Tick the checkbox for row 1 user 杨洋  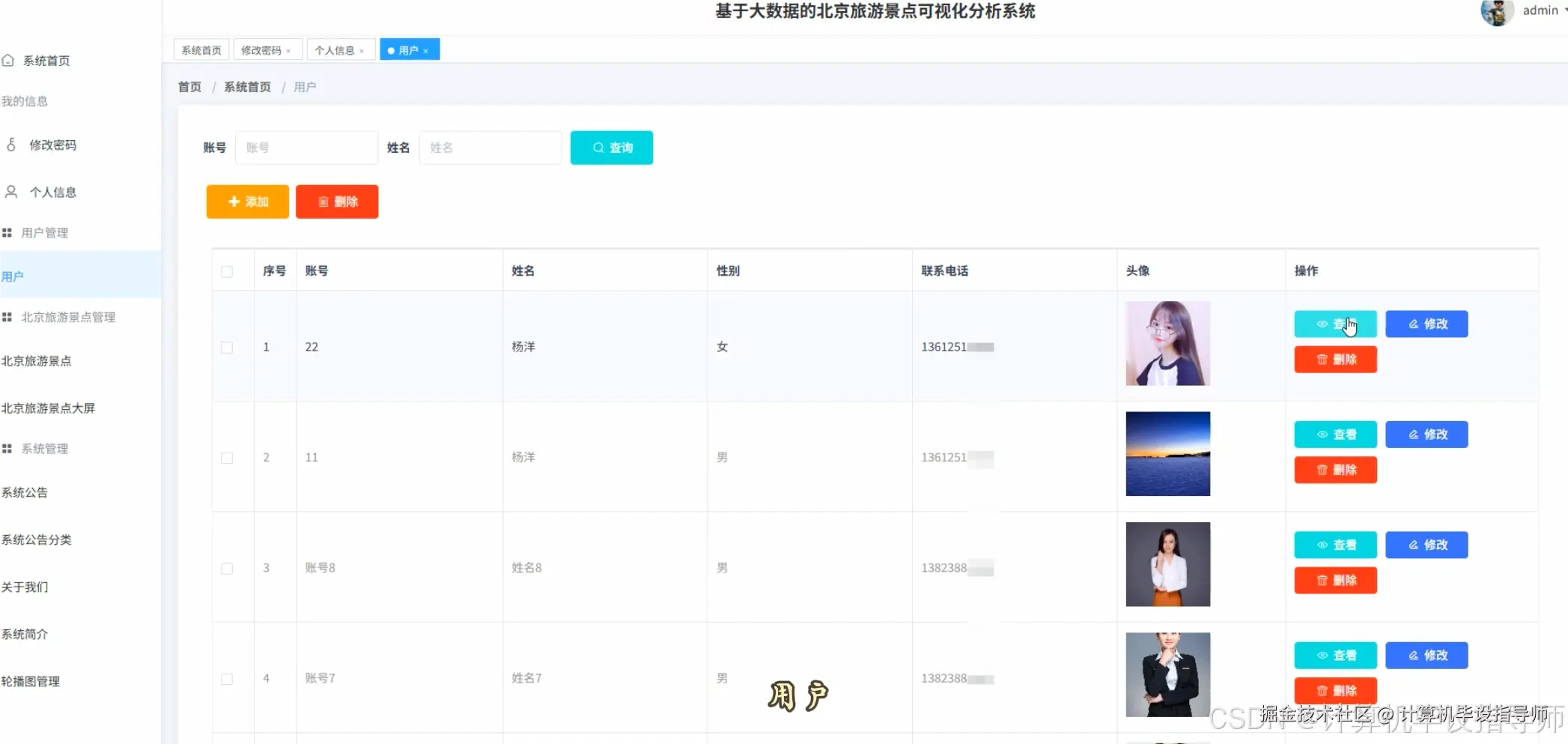coord(228,347)
